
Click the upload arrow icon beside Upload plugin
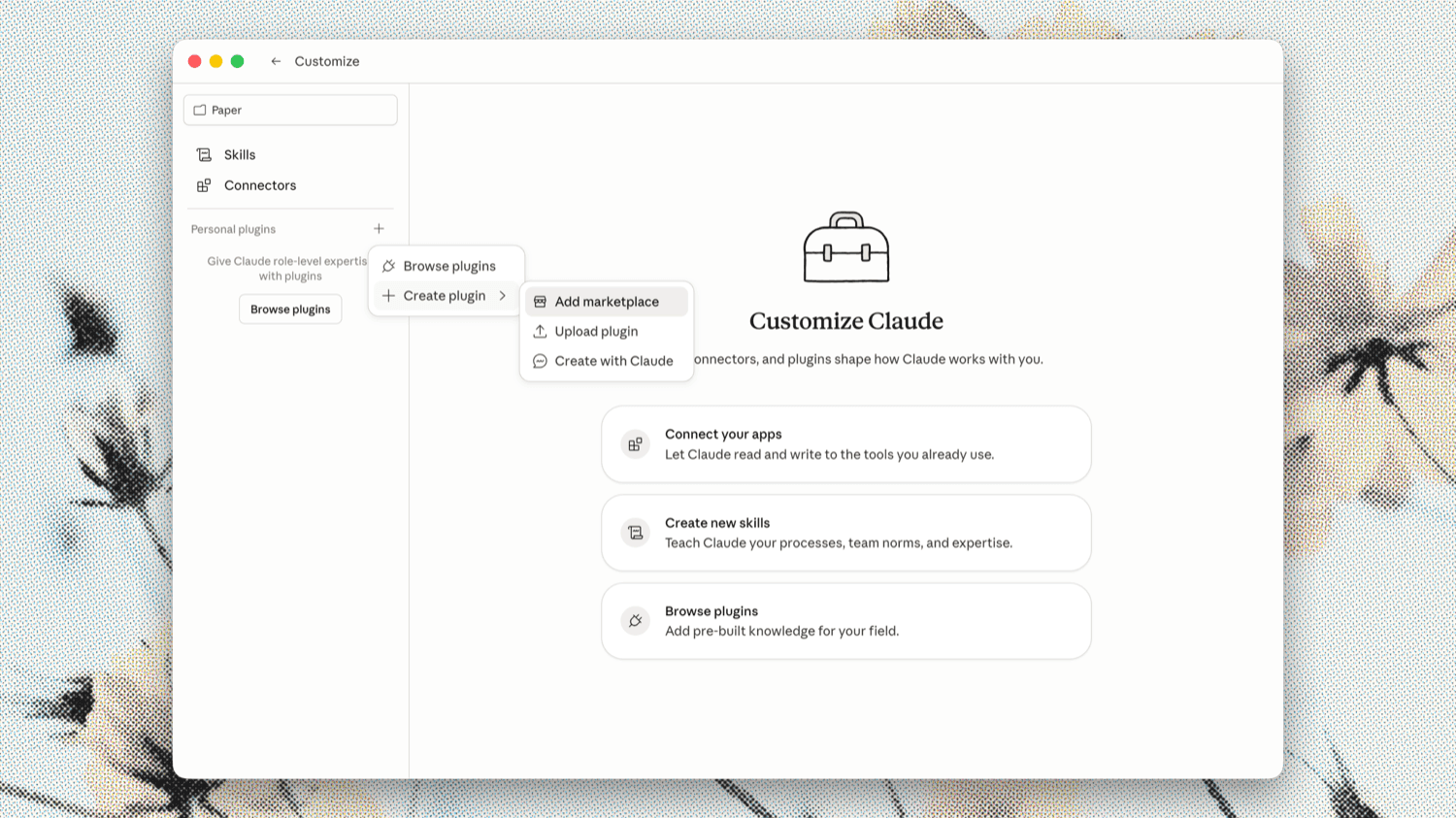pyautogui.click(x=540, y=331)
